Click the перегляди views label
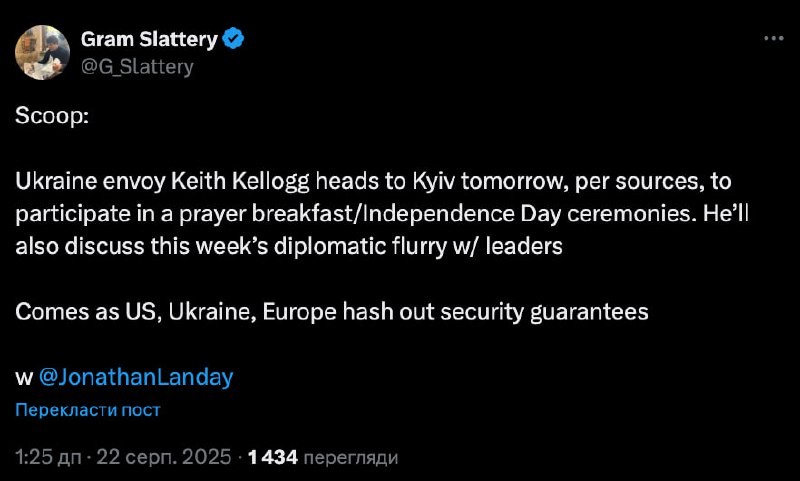The width and height of the screenshot is (800, 481). [350, 457]
